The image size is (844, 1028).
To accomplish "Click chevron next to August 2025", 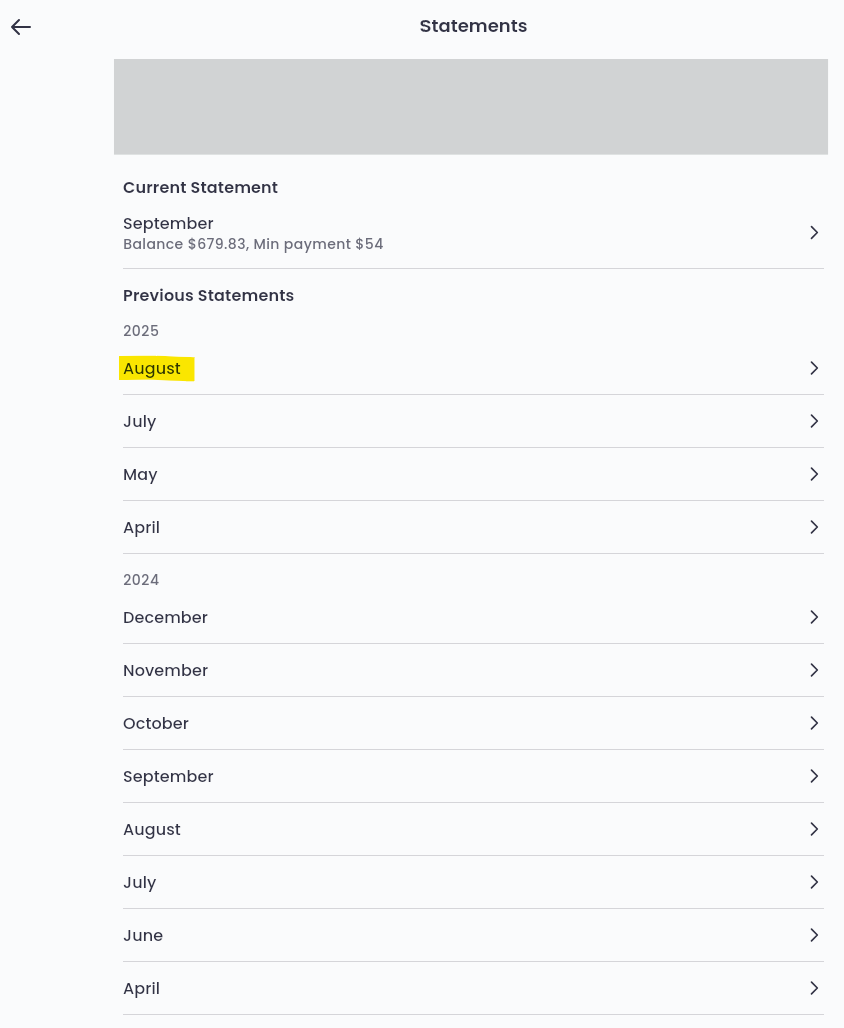I will tap(814, 368).
